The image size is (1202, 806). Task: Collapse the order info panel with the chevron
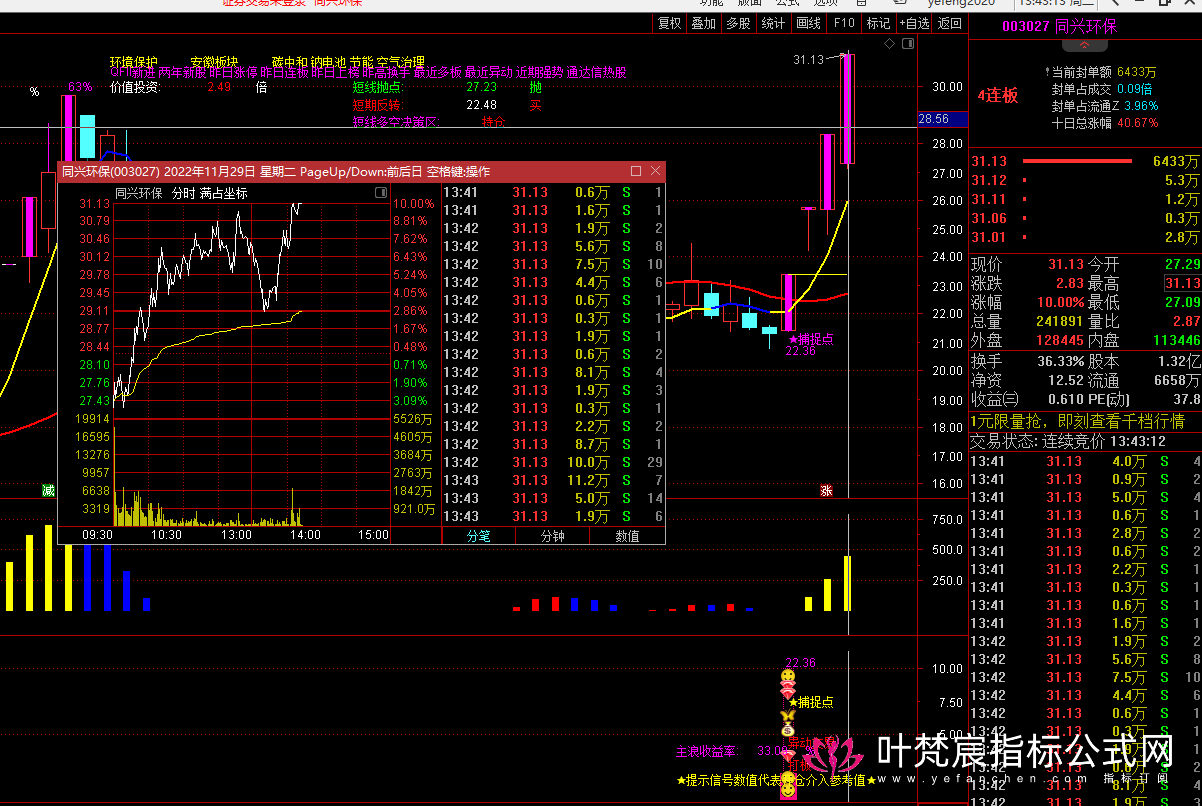1085,44
